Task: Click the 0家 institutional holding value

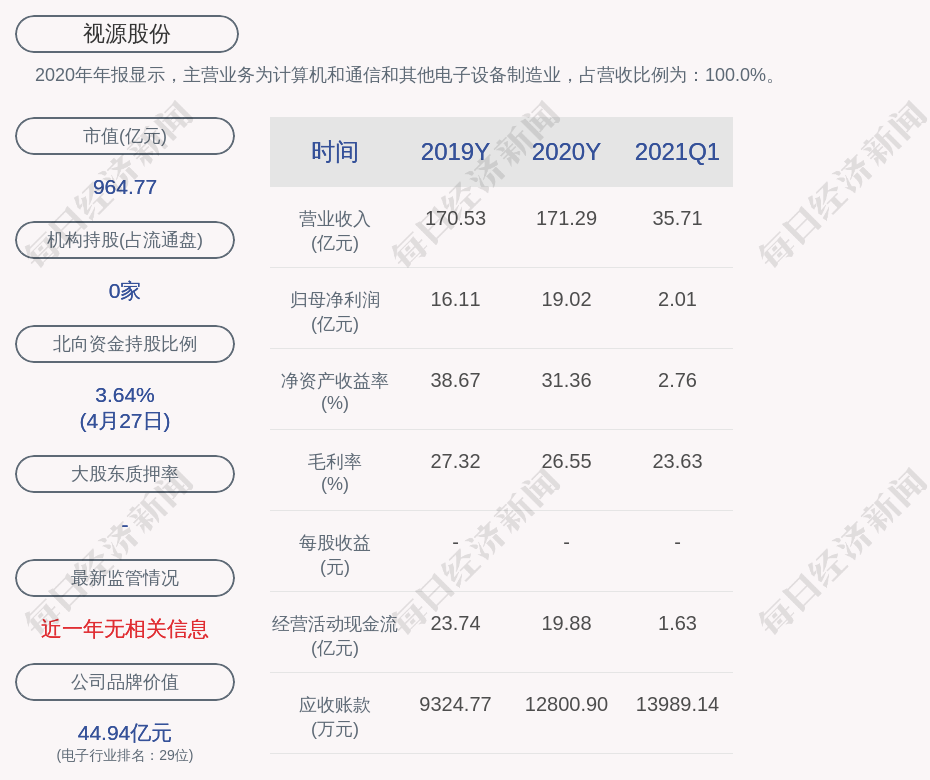Action: pos(125,291)
